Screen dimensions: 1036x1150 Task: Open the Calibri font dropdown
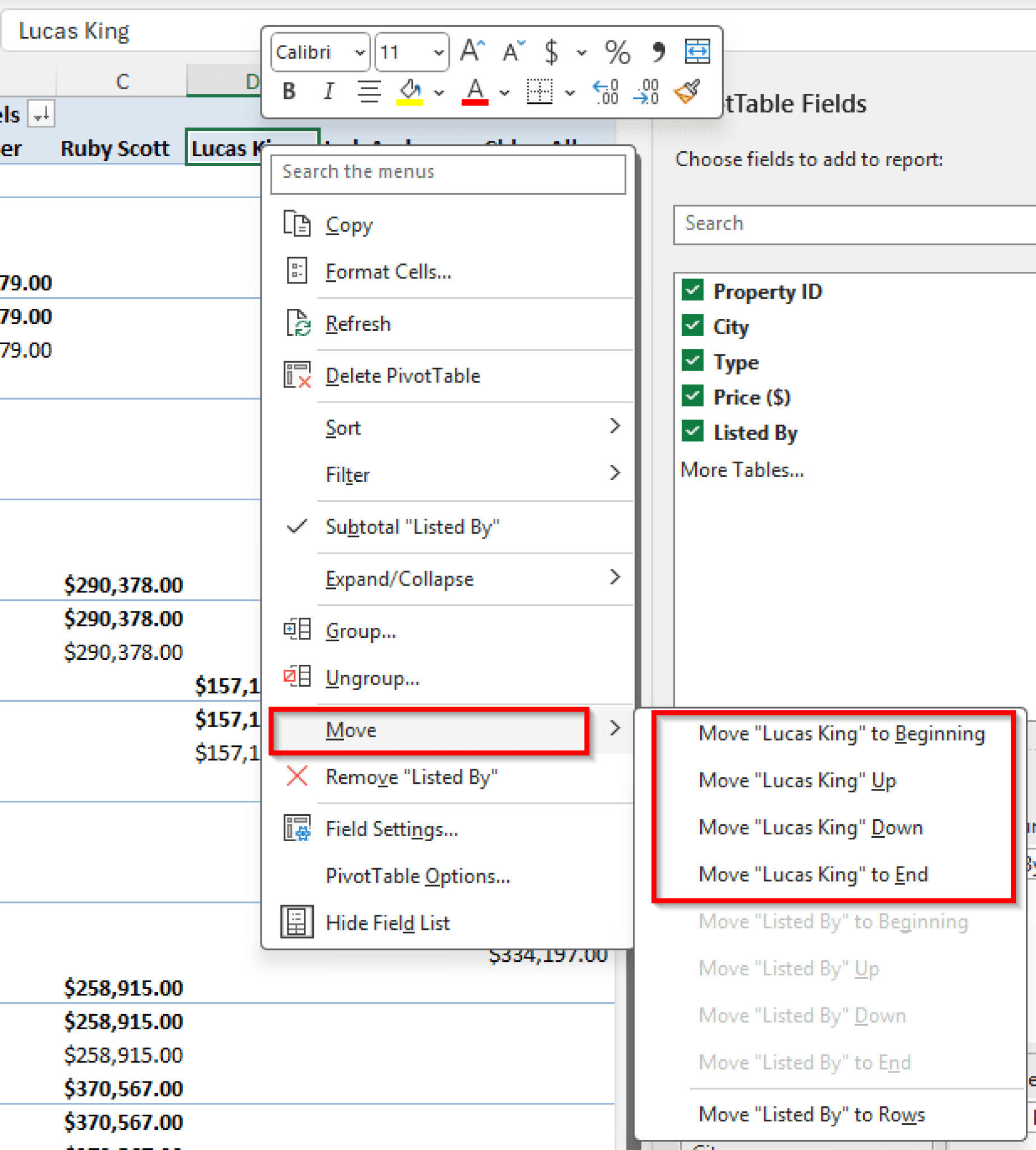click(360, 52)
